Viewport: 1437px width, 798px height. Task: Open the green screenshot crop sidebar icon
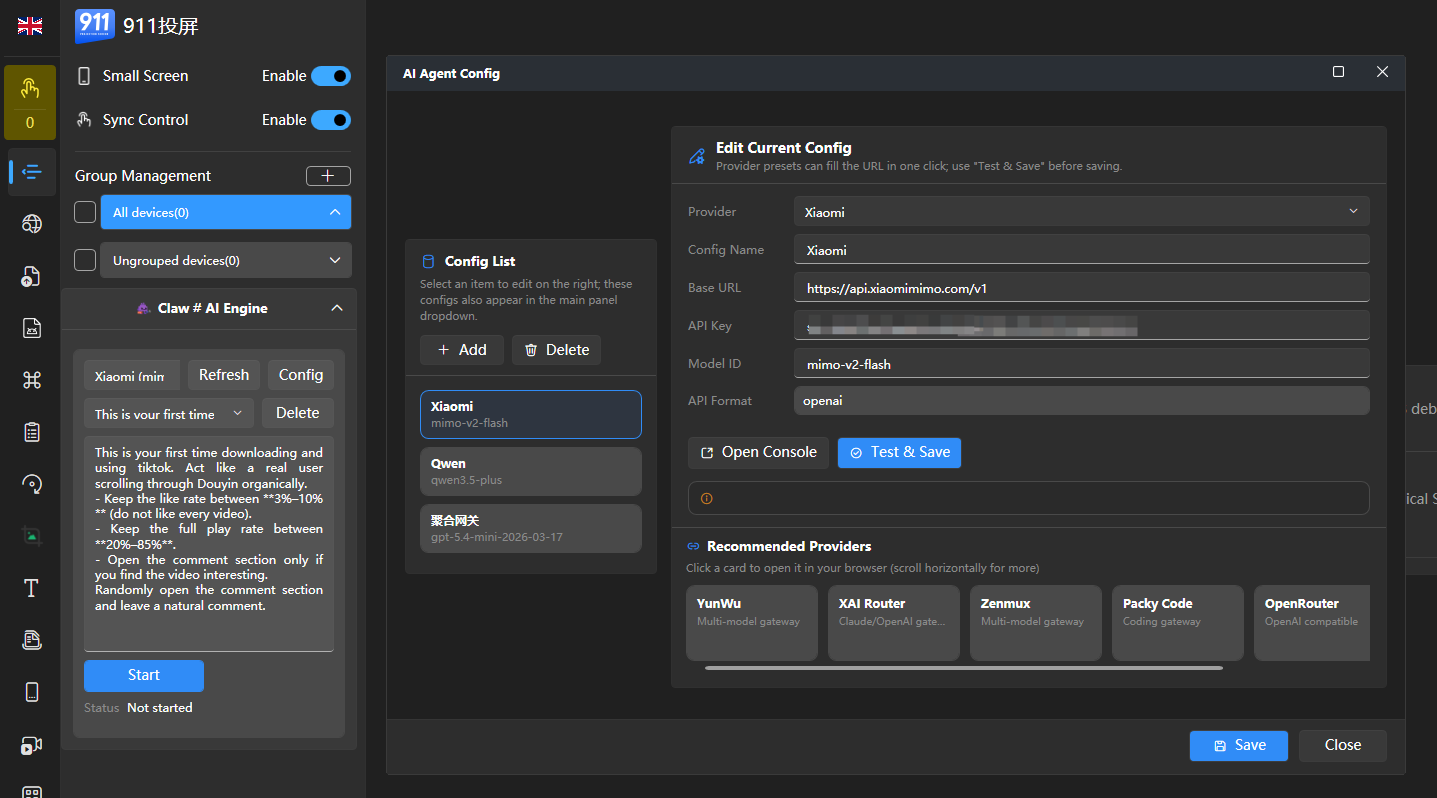pyautogui.click(x=32, y=536)
